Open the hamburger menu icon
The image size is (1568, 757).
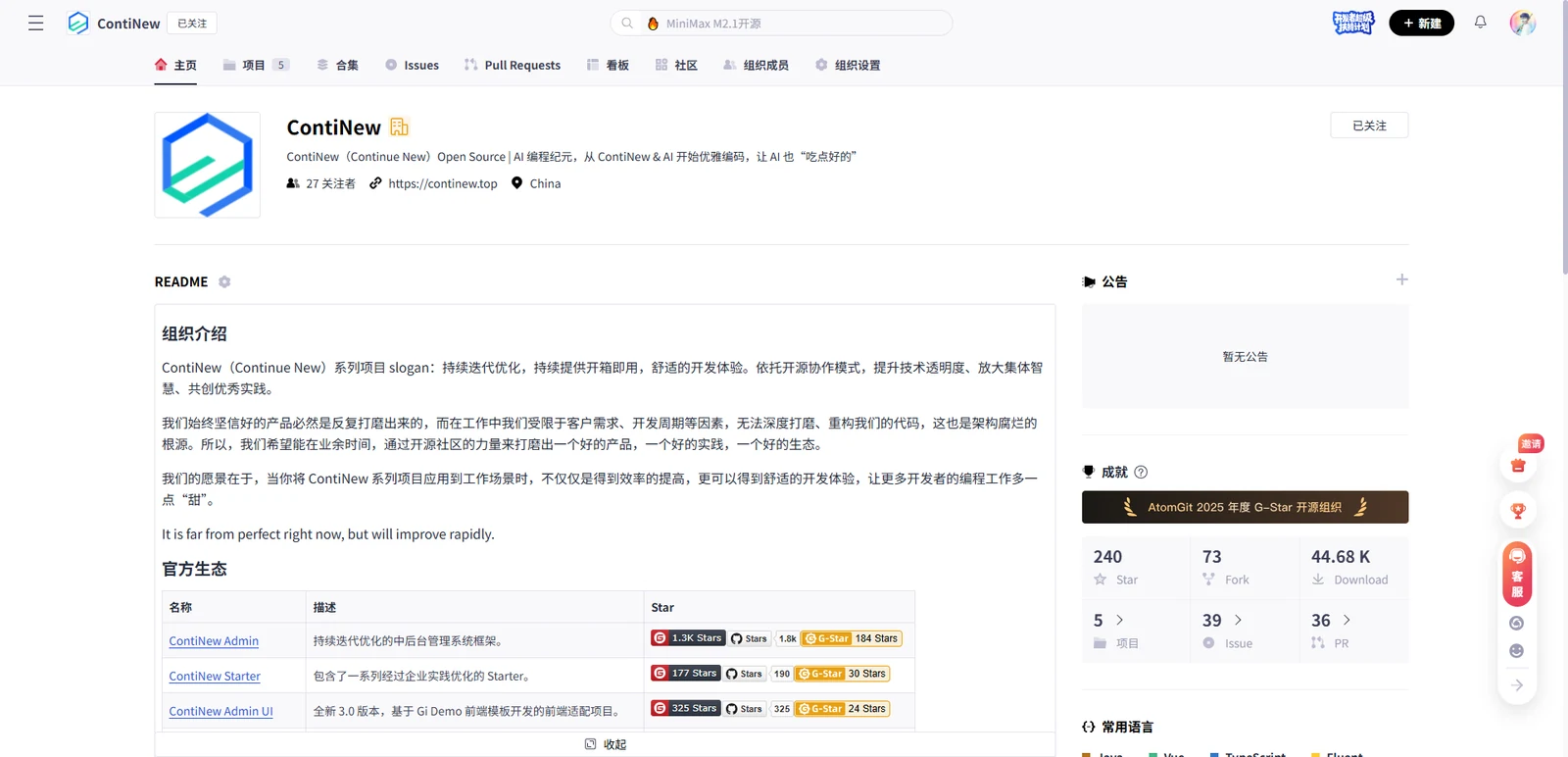coord(36,23)
